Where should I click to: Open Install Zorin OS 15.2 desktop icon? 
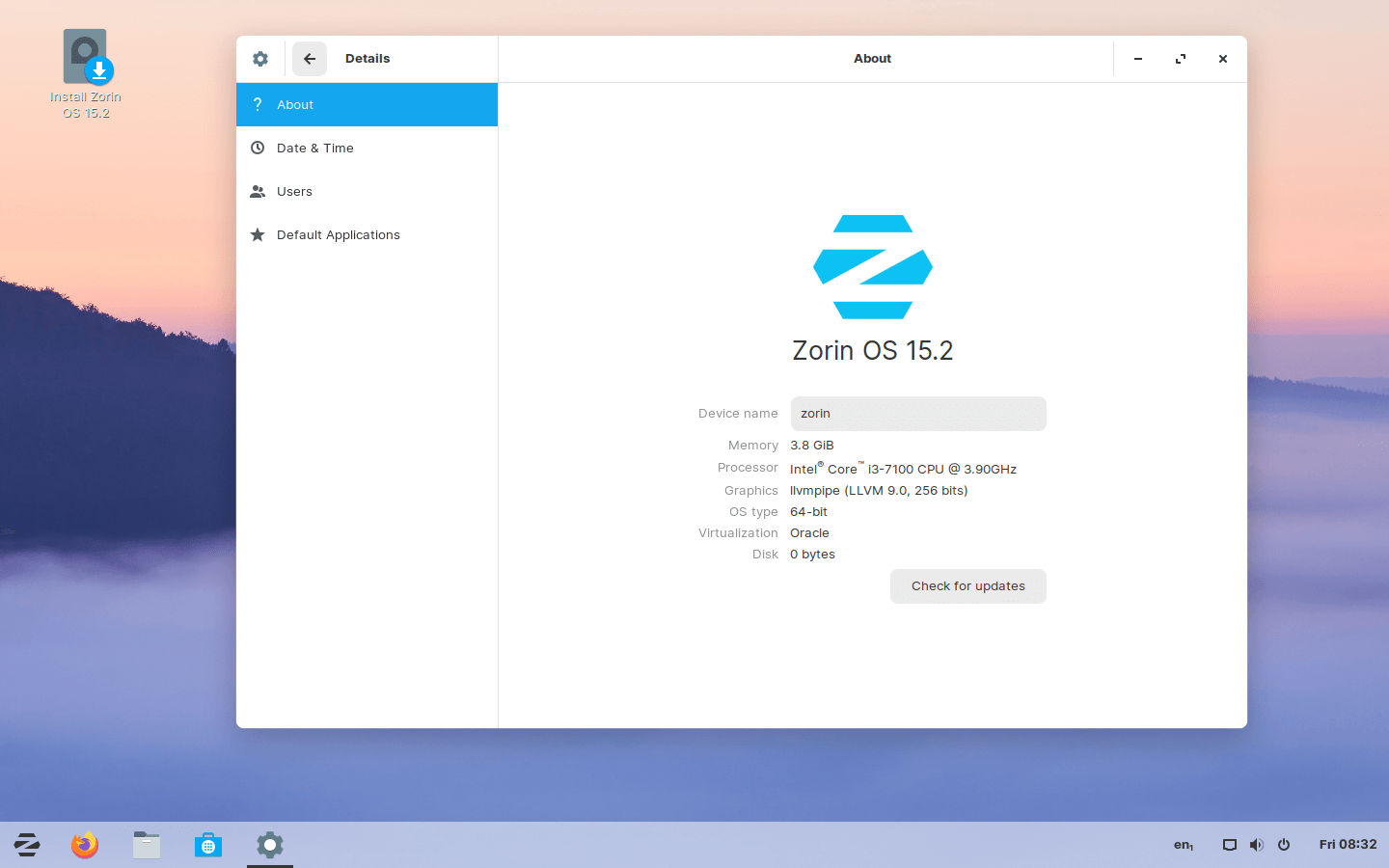point(86,74)
